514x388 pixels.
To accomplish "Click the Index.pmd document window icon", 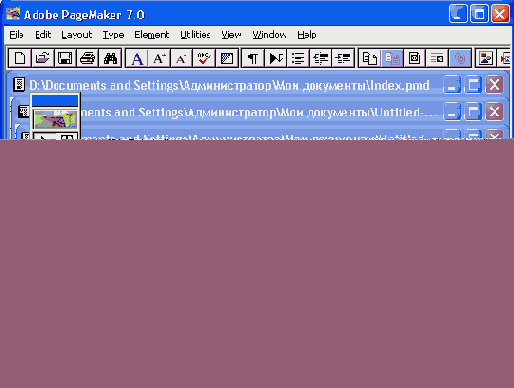I will coord(19,85).
